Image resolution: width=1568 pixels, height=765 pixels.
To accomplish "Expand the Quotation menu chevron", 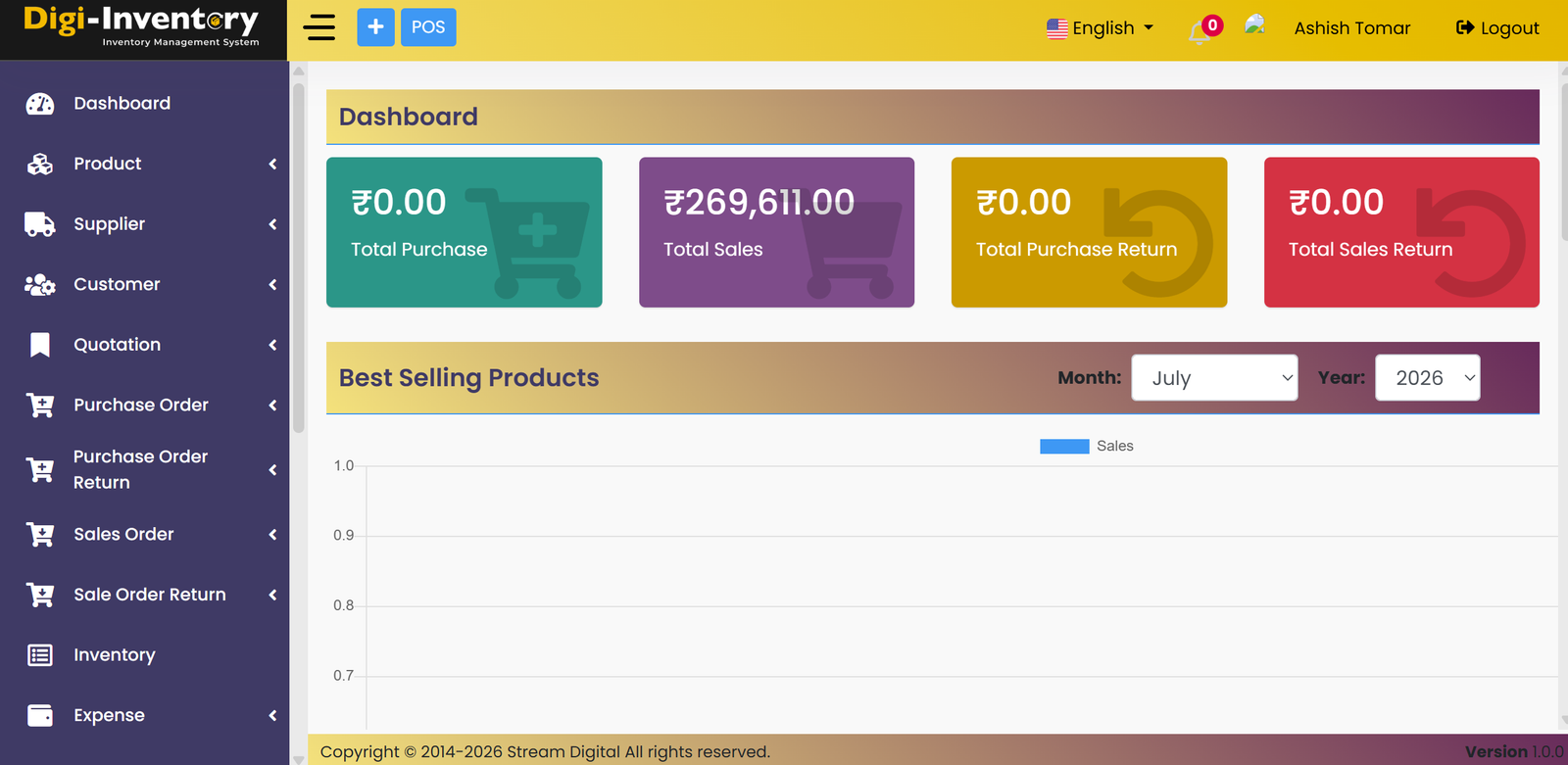I will pos(272,345).
